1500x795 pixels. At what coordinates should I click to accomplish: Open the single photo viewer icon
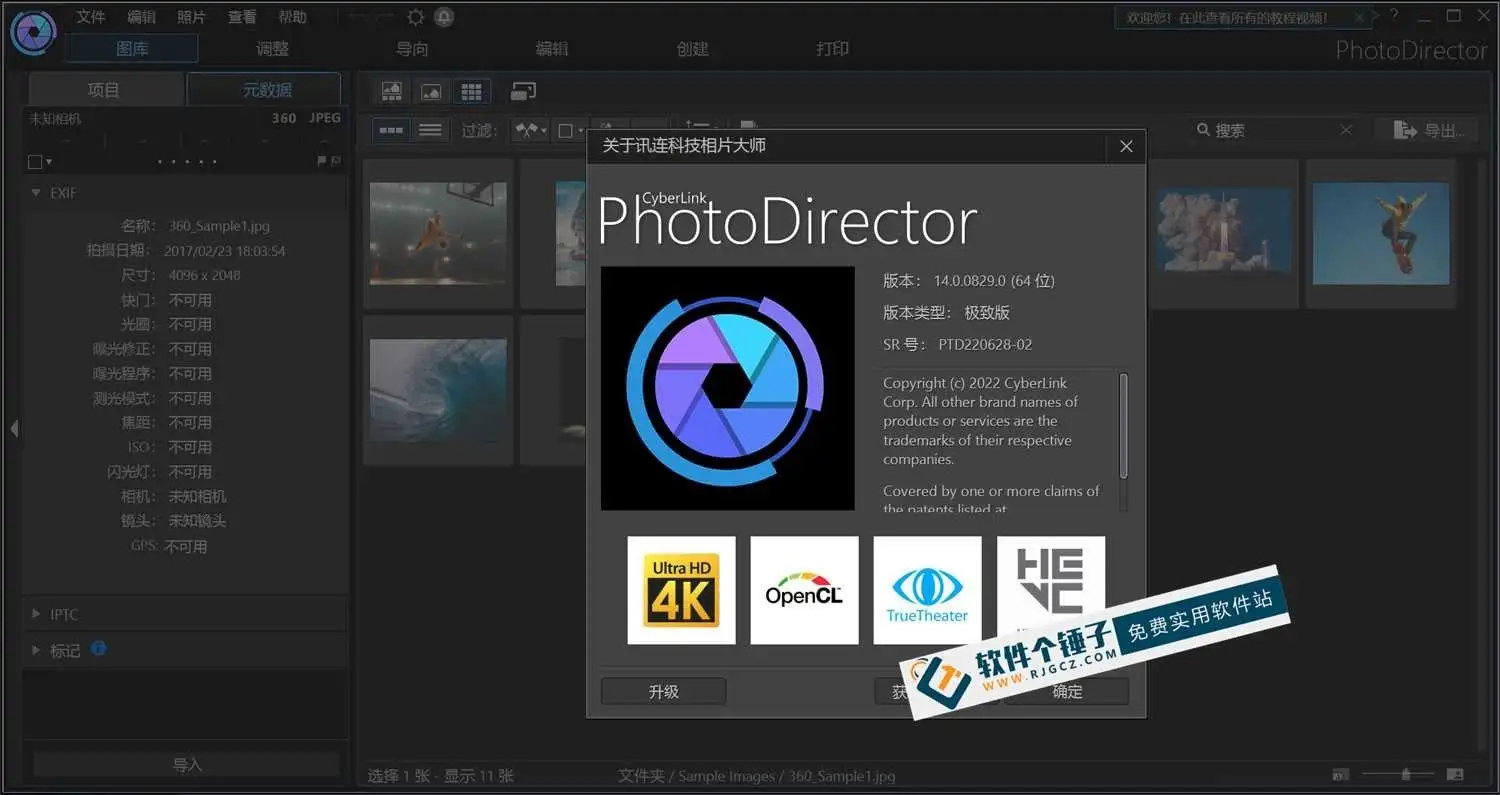click(x=431, y=91)
